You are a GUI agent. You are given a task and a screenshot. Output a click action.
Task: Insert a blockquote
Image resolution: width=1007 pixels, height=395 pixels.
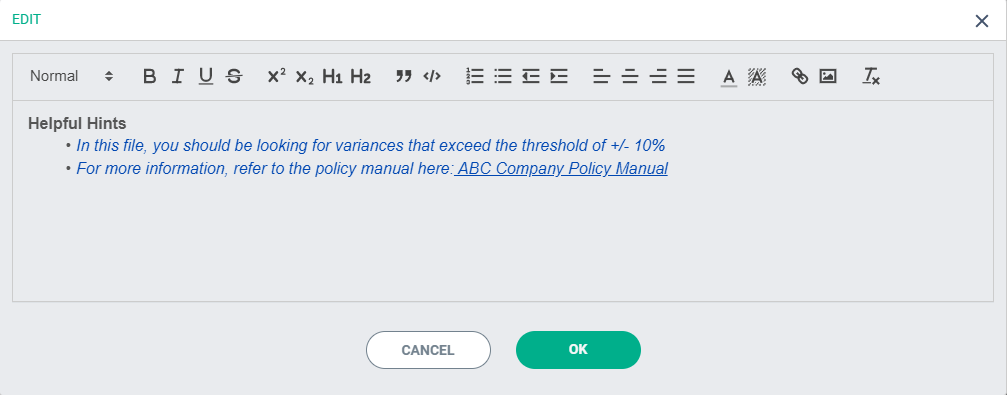pos(403,76)
